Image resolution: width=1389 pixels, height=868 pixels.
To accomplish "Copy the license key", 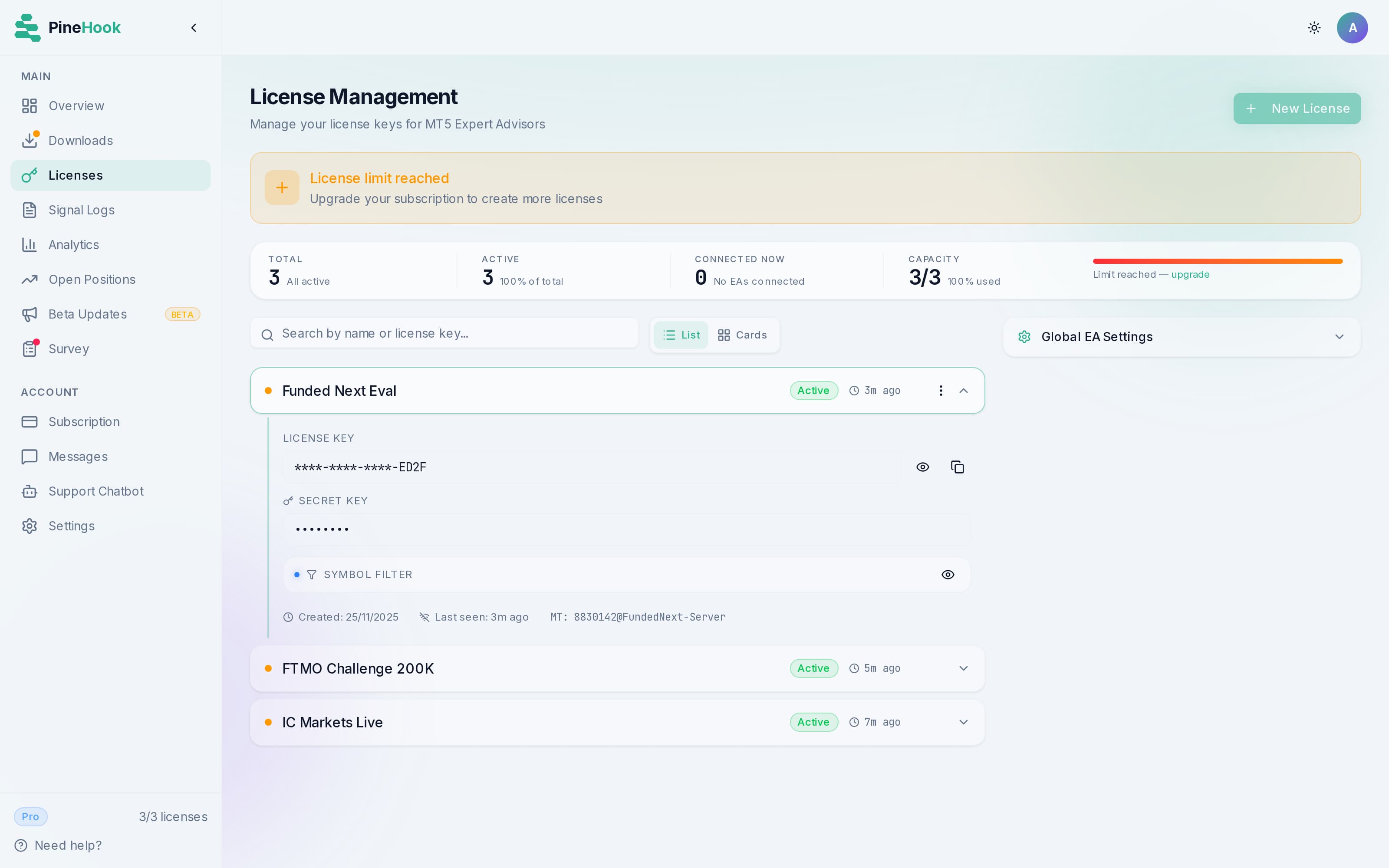I will [958, 467].
